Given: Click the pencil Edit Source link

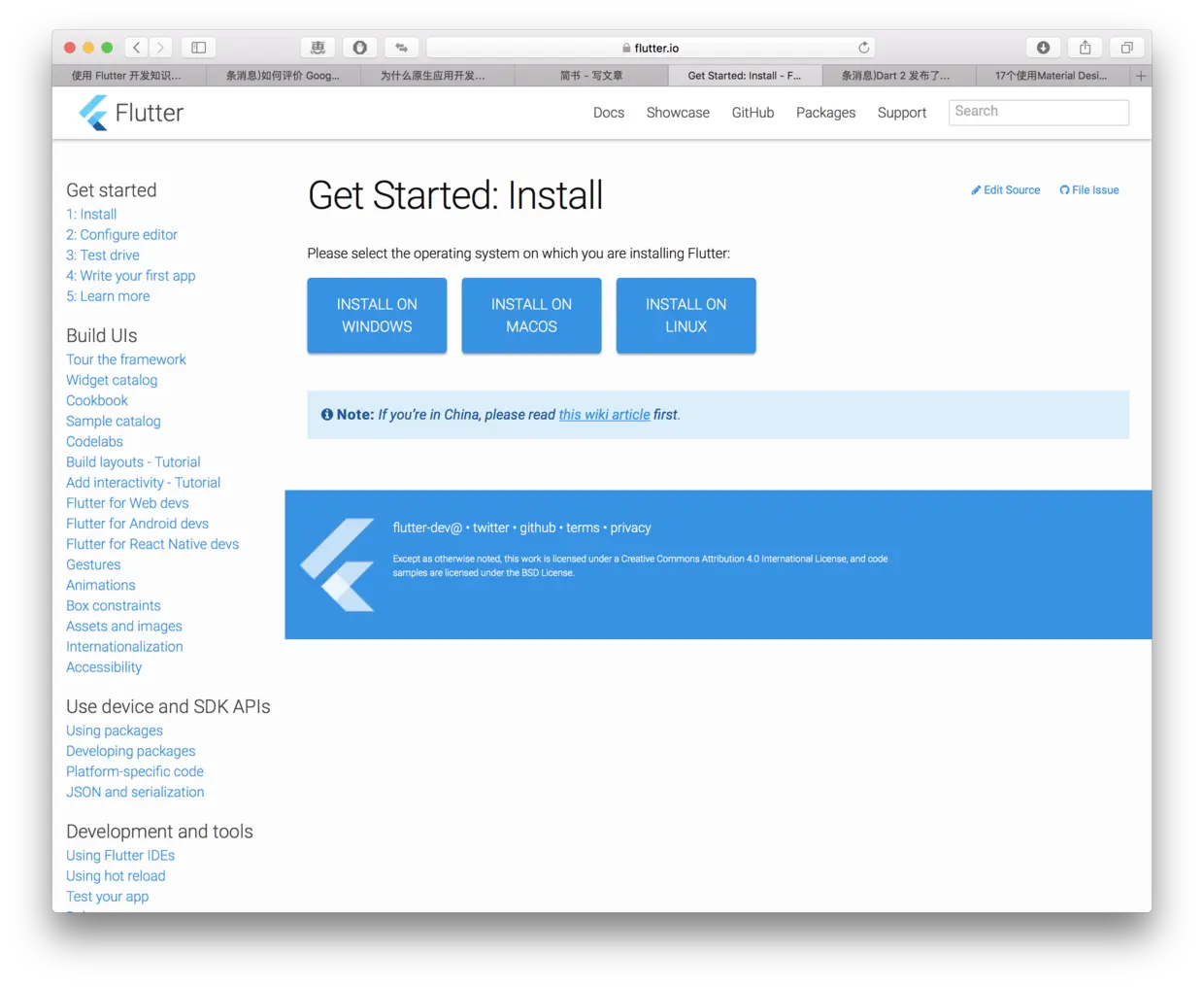Looking at the screenshot, I should click(x=1006, y=190).
